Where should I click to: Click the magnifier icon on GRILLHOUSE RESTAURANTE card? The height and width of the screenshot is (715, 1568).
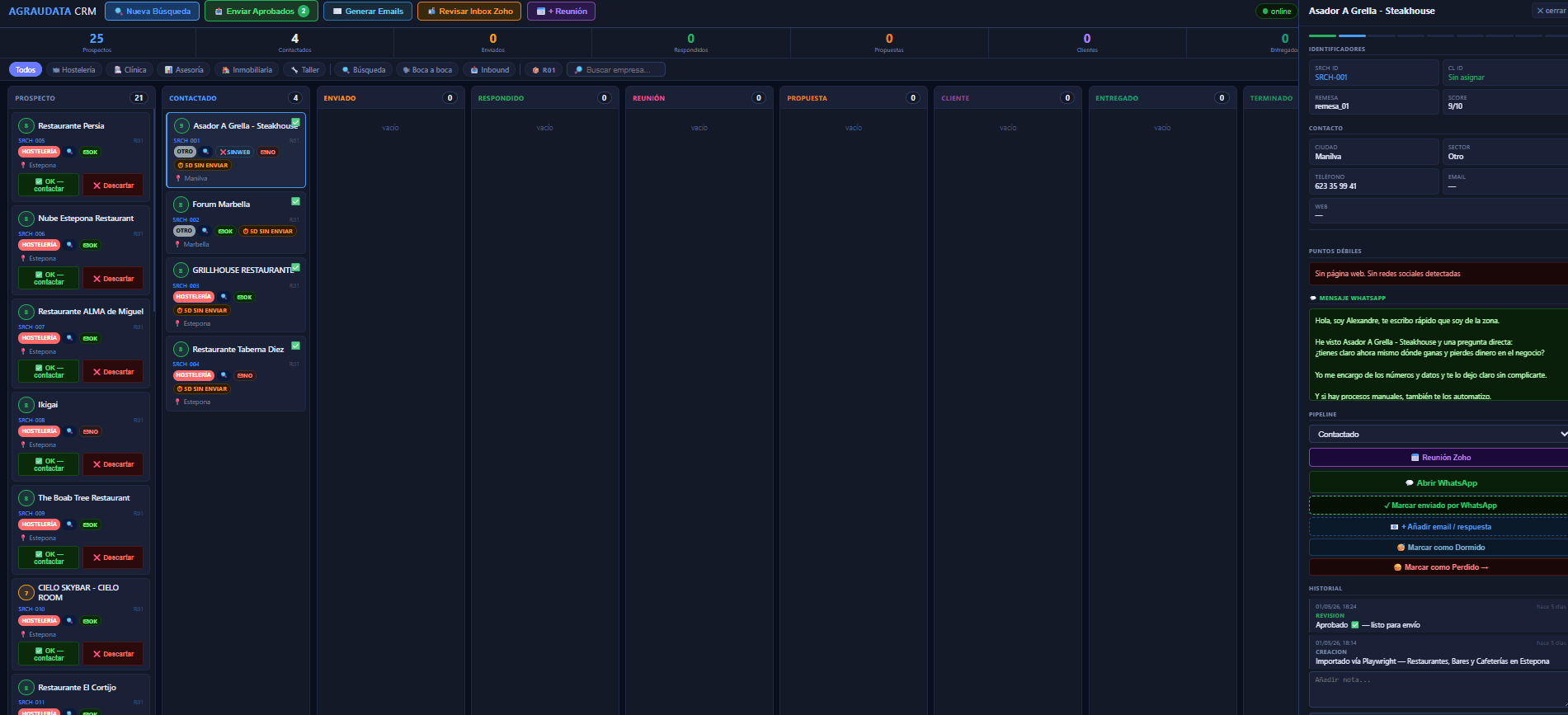point(224,297)
